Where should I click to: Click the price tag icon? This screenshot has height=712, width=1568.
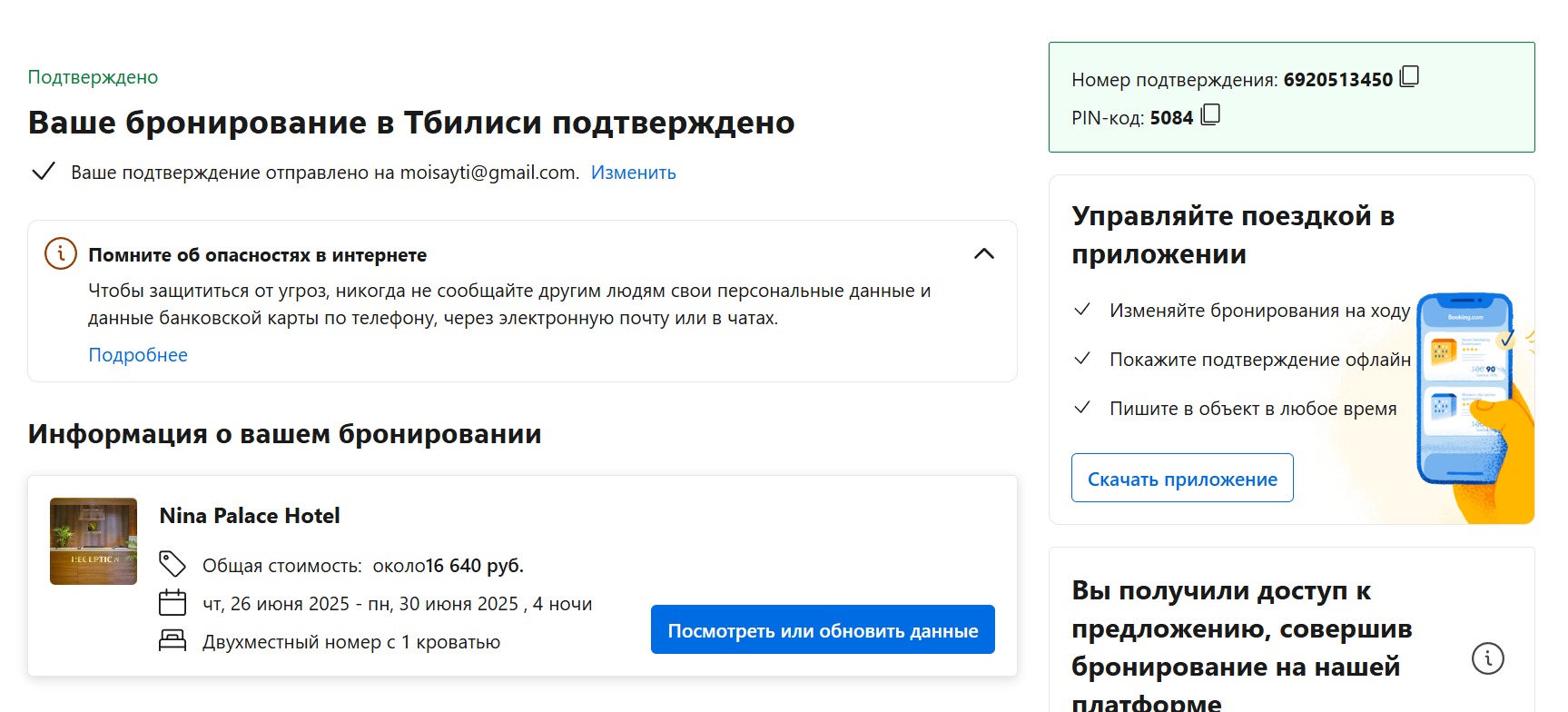(x=173, y=564)
